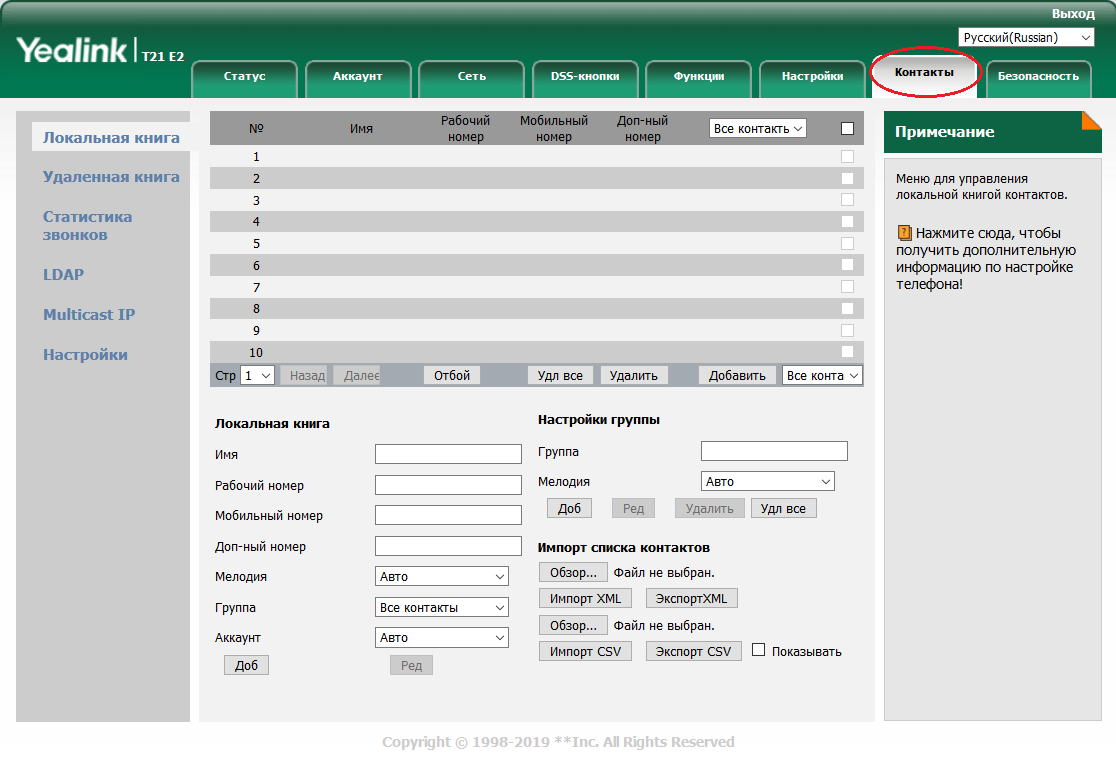Toggle the select-all contacts header checkbox
Image resolution: width=1116 pixels, height=760 pixels.
pos(847,129)
